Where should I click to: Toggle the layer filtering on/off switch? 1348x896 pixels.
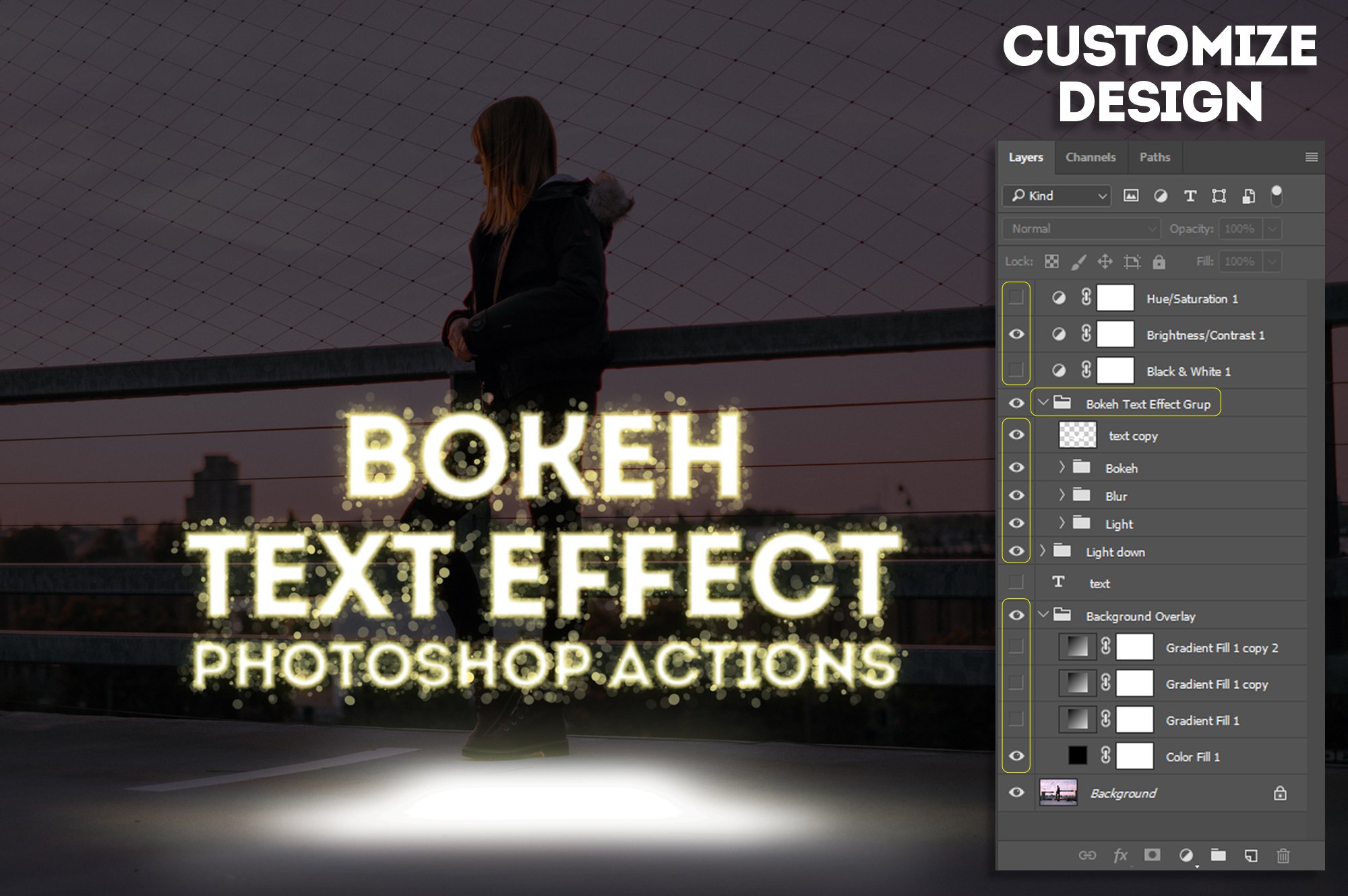tap(1277, 195)
